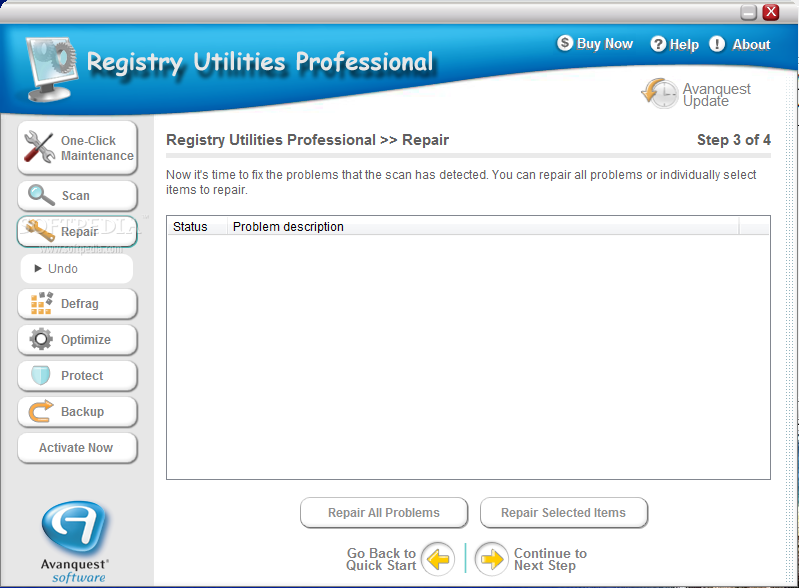Close the Registry Utilities window

[771, 12]
